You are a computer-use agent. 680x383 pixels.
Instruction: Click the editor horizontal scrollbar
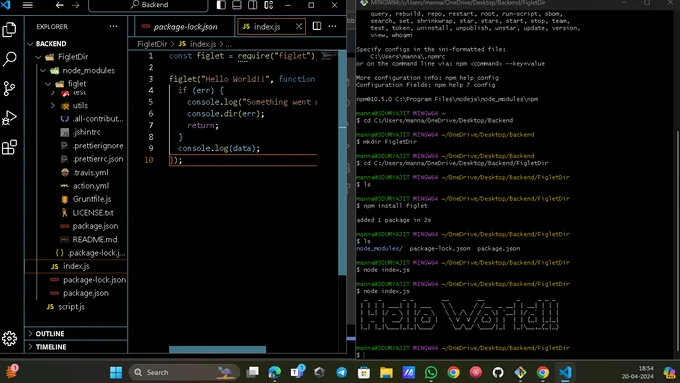click(x=217, y=350)
